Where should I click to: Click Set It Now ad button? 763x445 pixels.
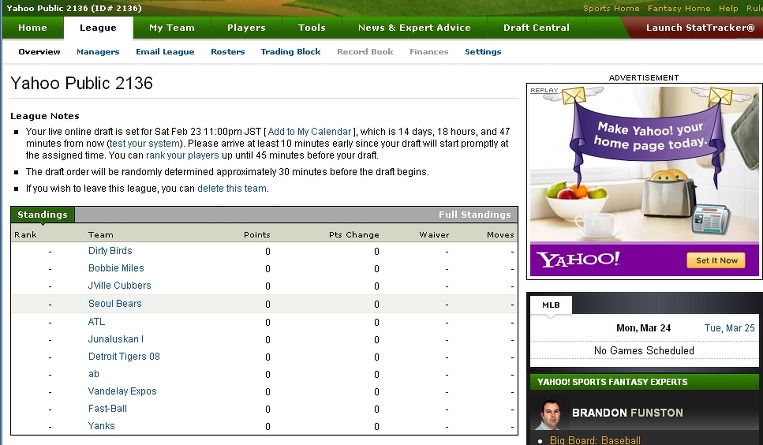[x=716, y=260]
